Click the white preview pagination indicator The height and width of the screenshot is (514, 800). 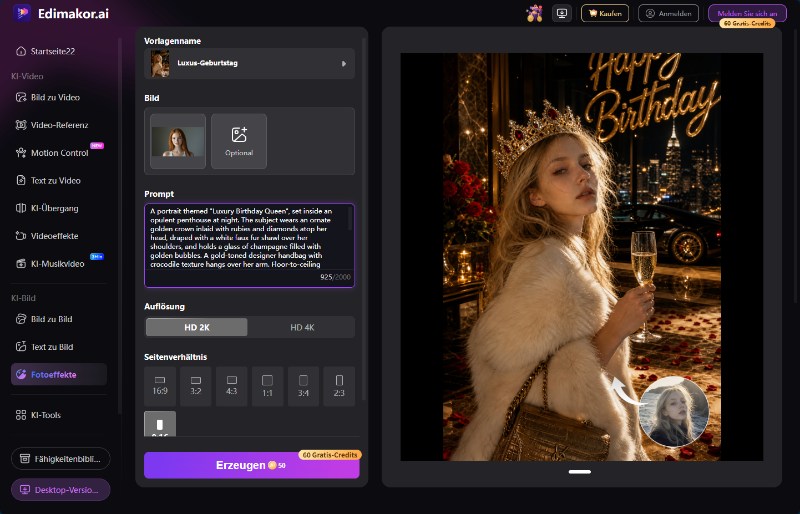point(580,472)
